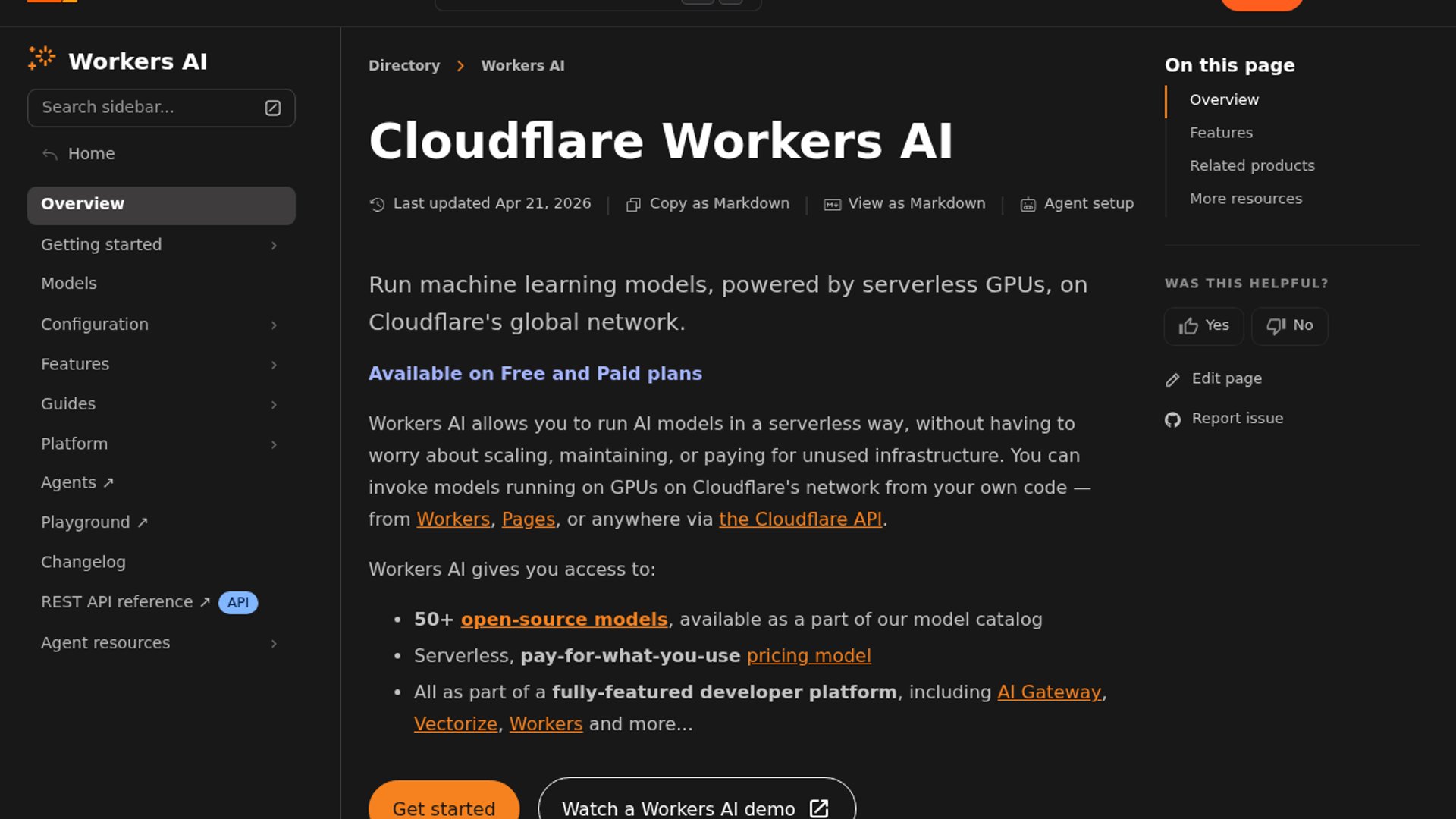This screenshot has height=819, width=1456.
Task: Open the open-source models link
Action: (x=564, y=620)
